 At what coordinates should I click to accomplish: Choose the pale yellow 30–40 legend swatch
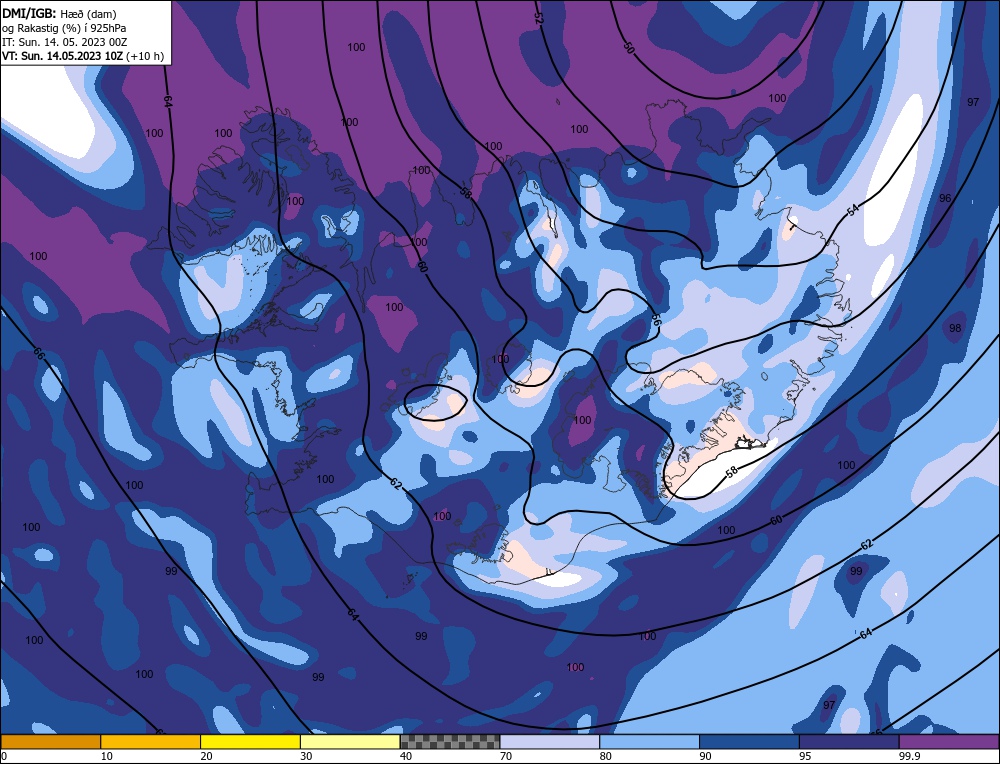click(x=350, y=741)
